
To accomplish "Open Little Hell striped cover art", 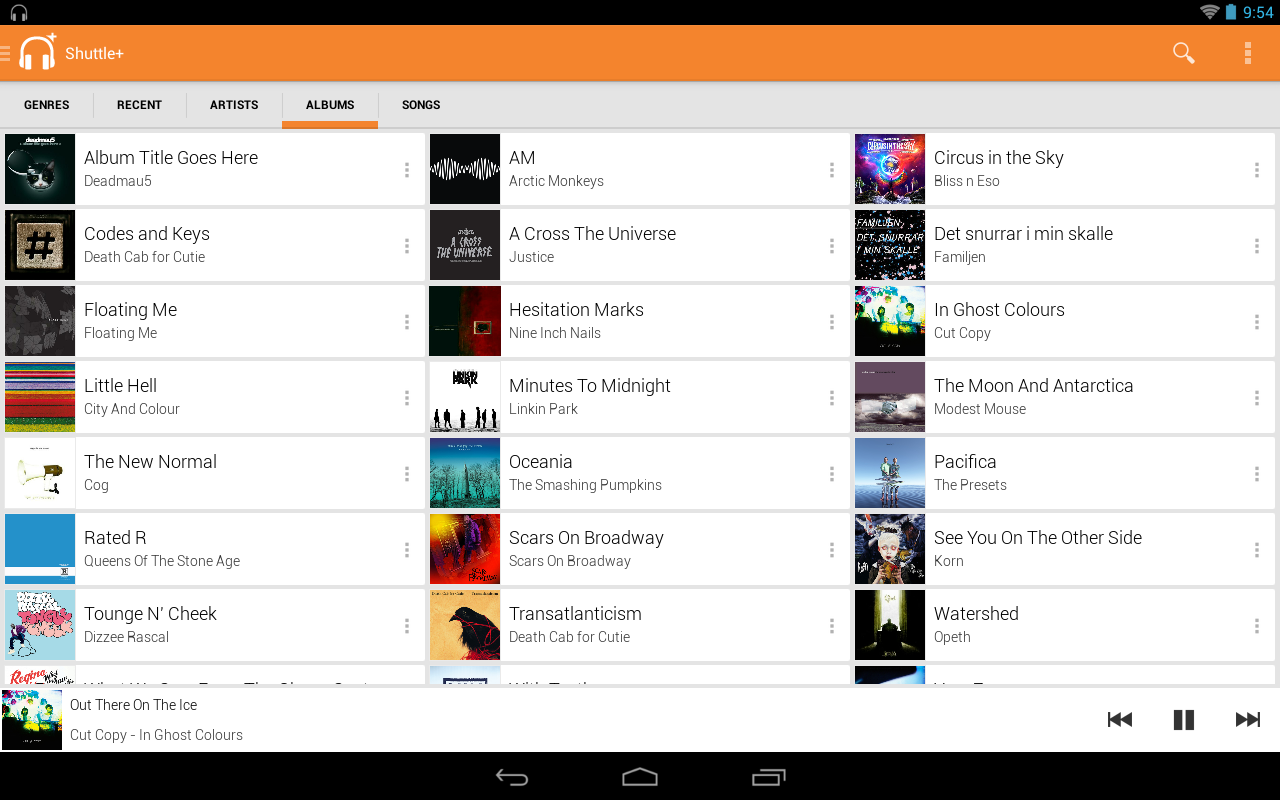I will [x=40, y=398].
